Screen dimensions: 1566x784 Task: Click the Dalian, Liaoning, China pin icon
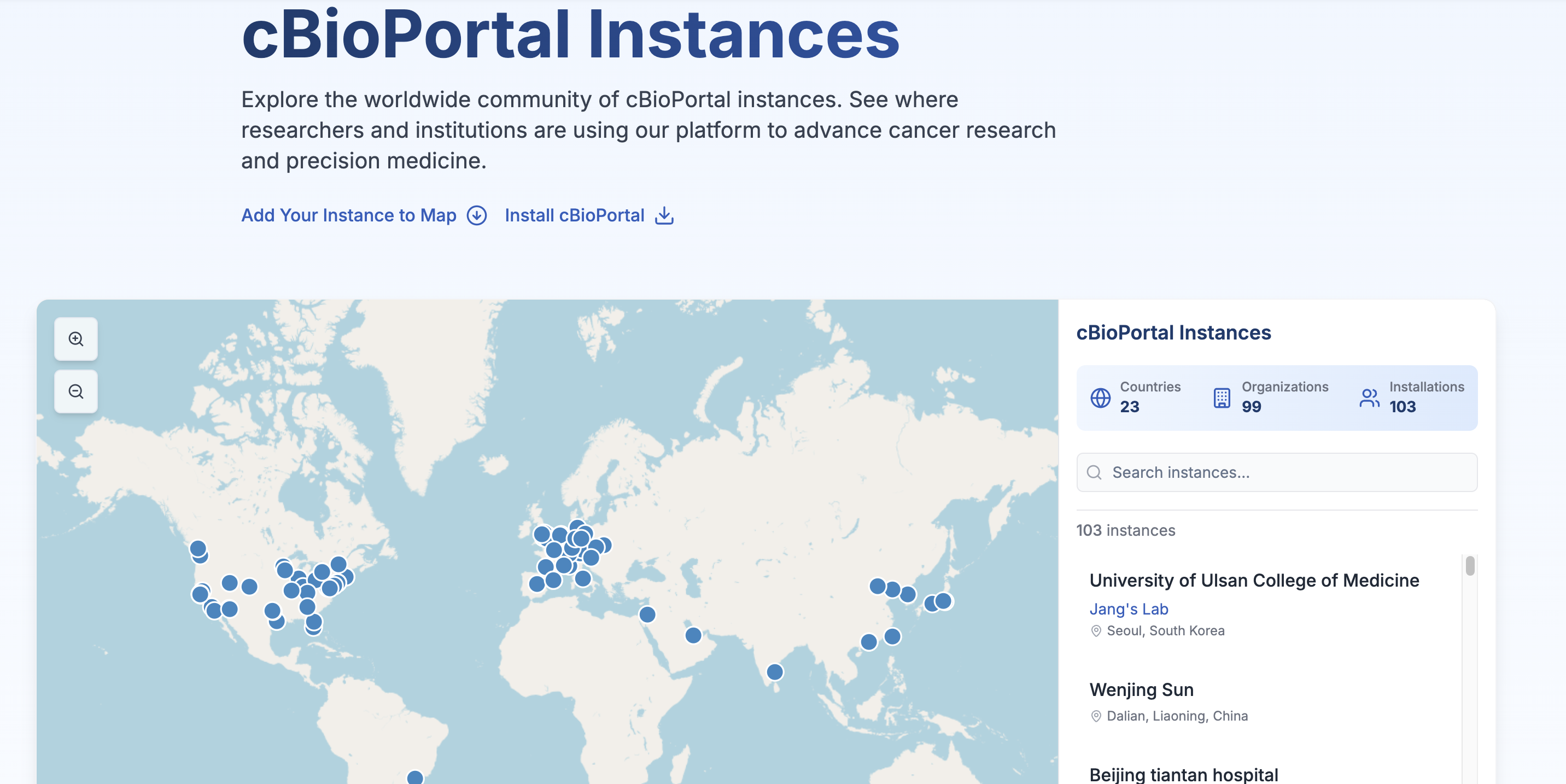1095,716
